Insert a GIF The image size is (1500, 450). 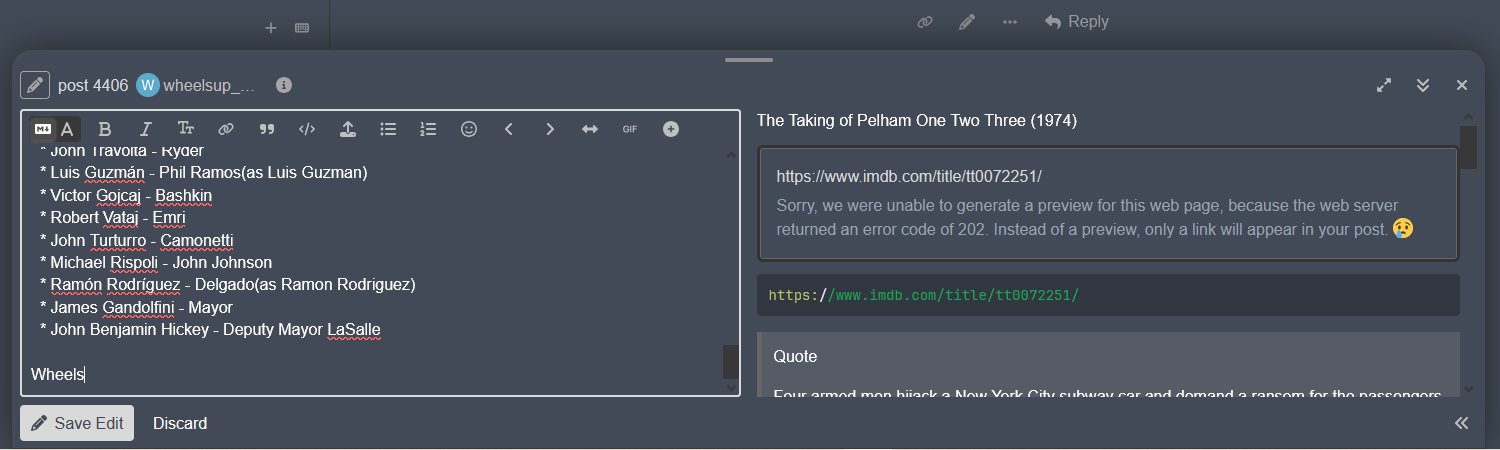(x=630, y=129)
